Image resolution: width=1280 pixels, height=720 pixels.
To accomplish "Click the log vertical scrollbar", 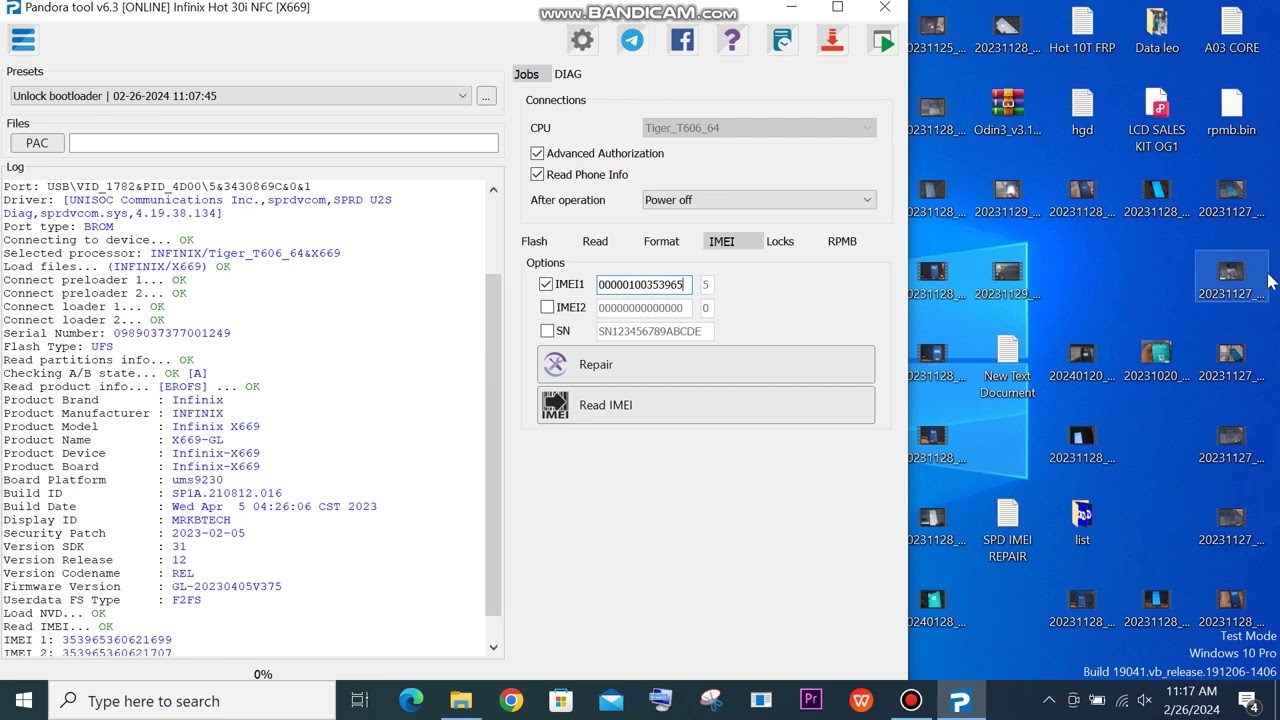I will pyautogui.click(x=493, y=445).
